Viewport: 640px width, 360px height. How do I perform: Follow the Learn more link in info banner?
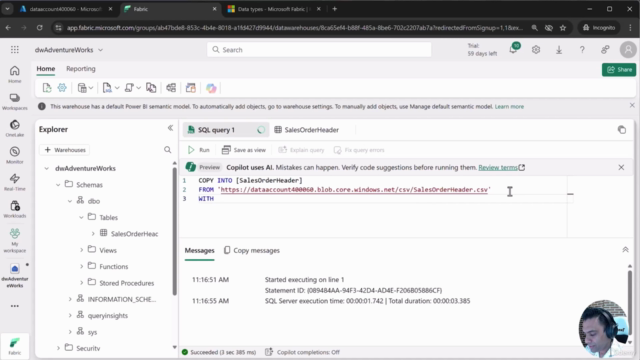509,107
